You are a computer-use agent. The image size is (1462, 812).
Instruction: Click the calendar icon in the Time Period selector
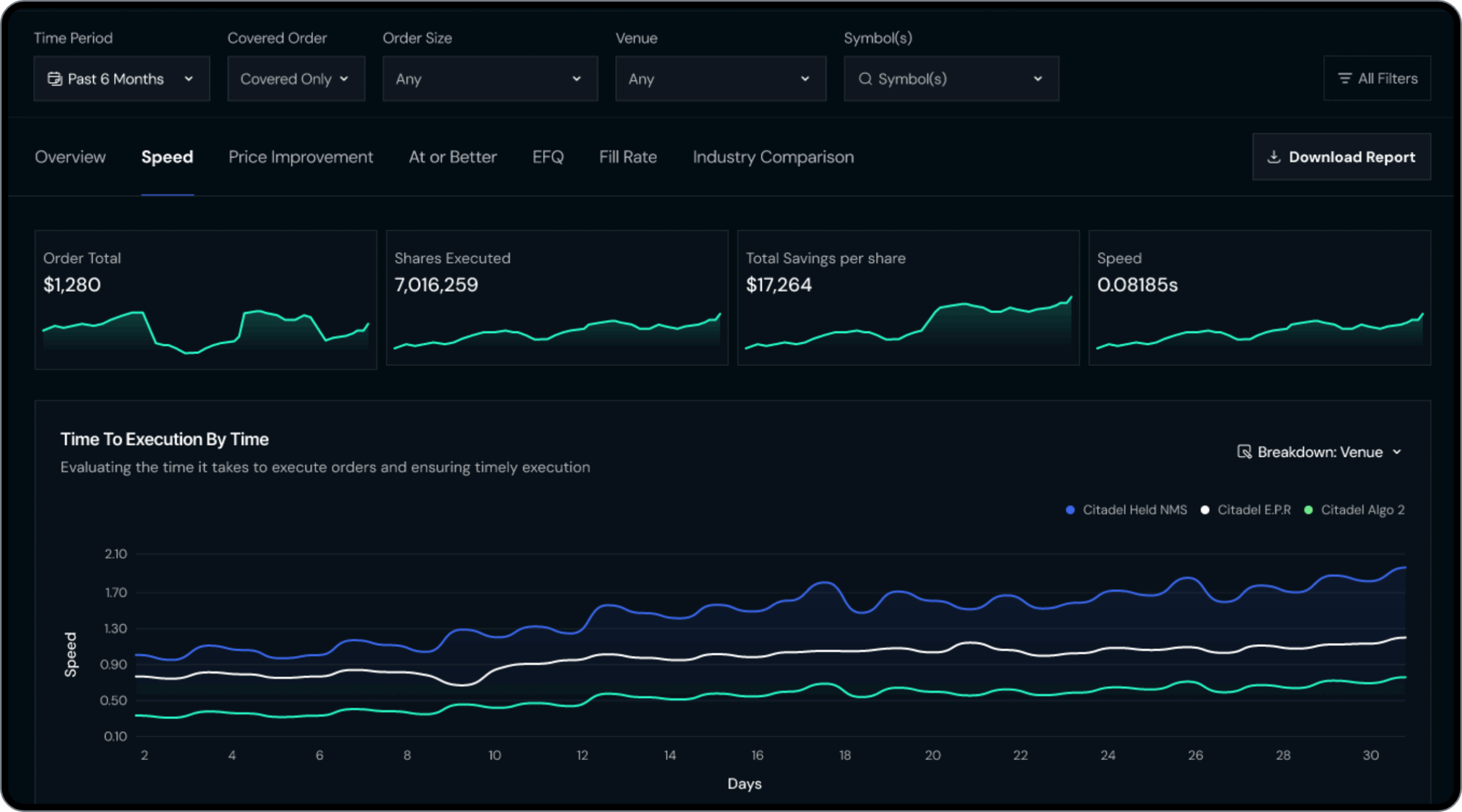(x=54, y=79)
